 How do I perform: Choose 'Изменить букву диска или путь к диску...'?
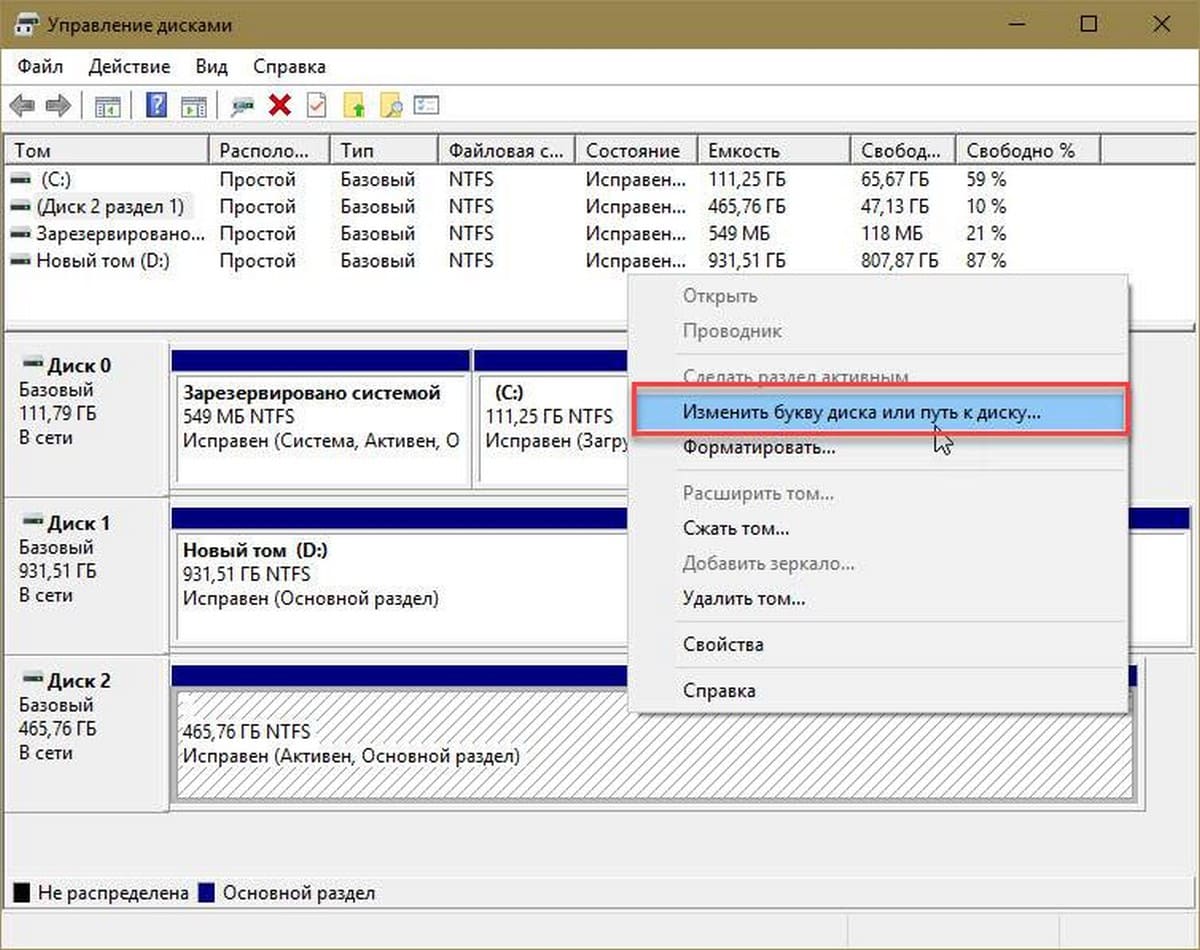click(x=860, y=413)
